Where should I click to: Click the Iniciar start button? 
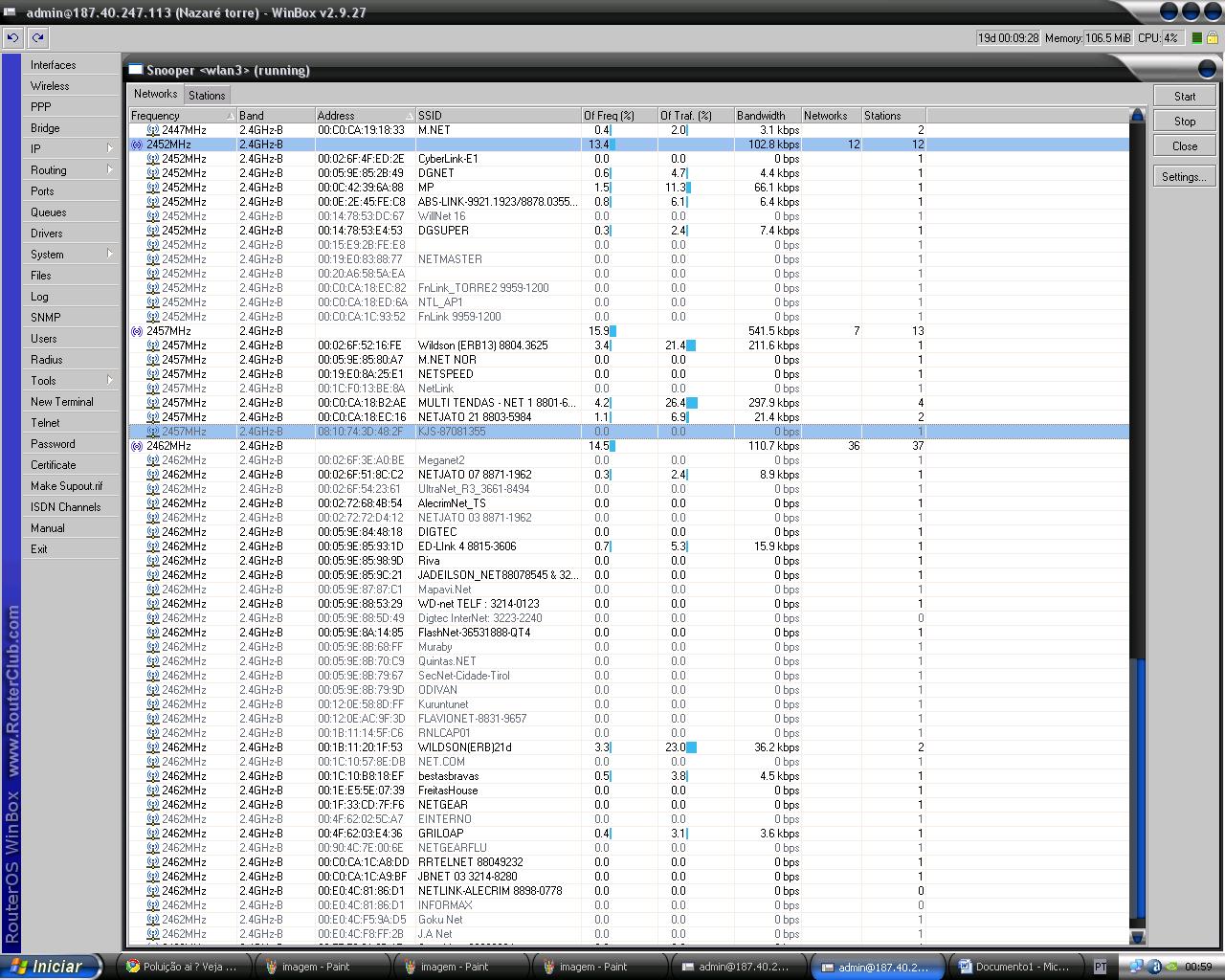click(x=51, y=967)
